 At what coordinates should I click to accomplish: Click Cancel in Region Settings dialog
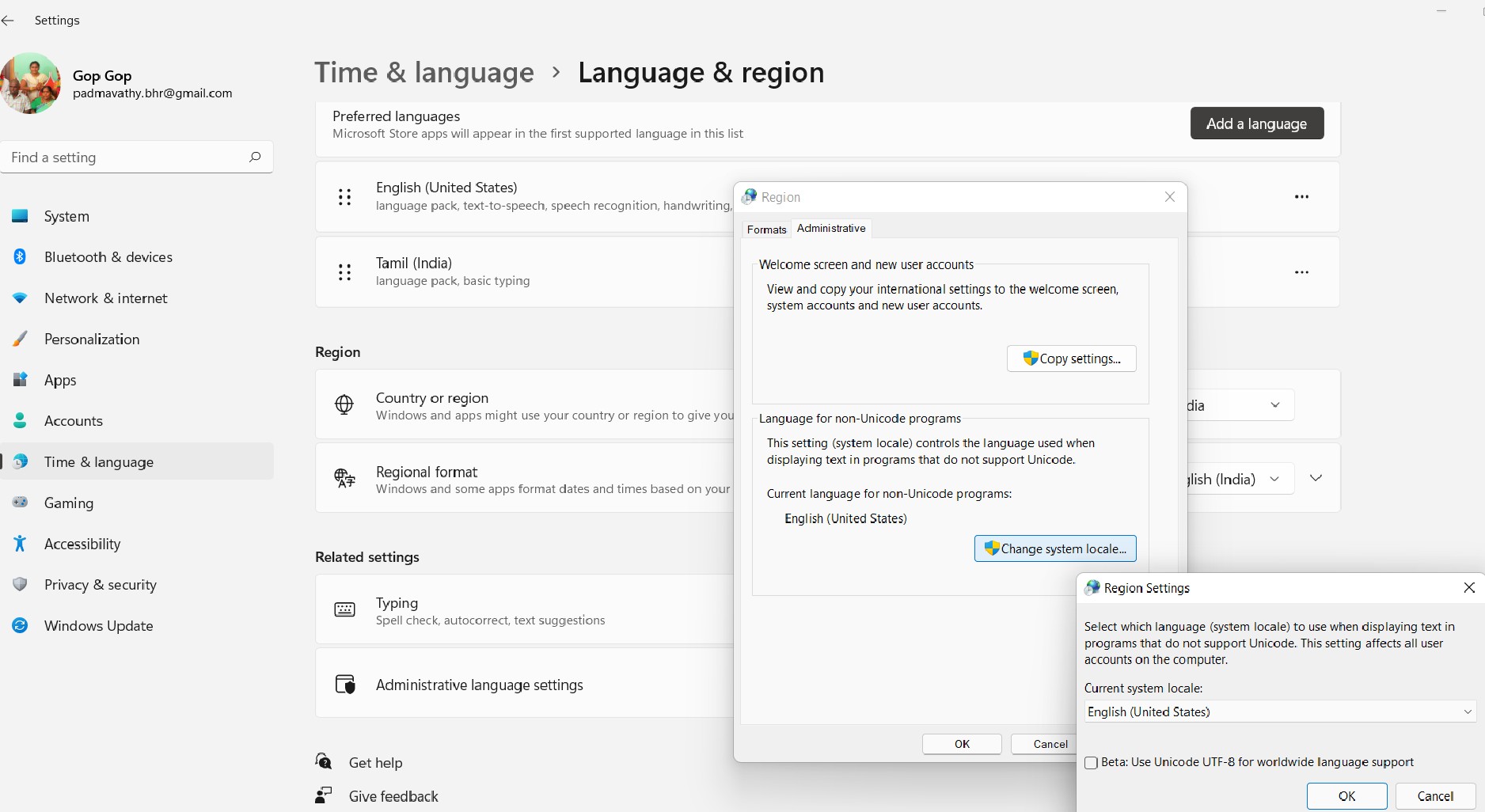point(1435,796)
